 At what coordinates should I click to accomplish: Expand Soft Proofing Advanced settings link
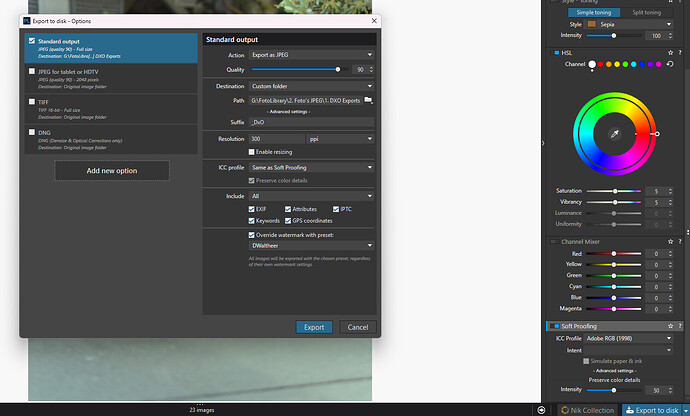tap(614, 371)
